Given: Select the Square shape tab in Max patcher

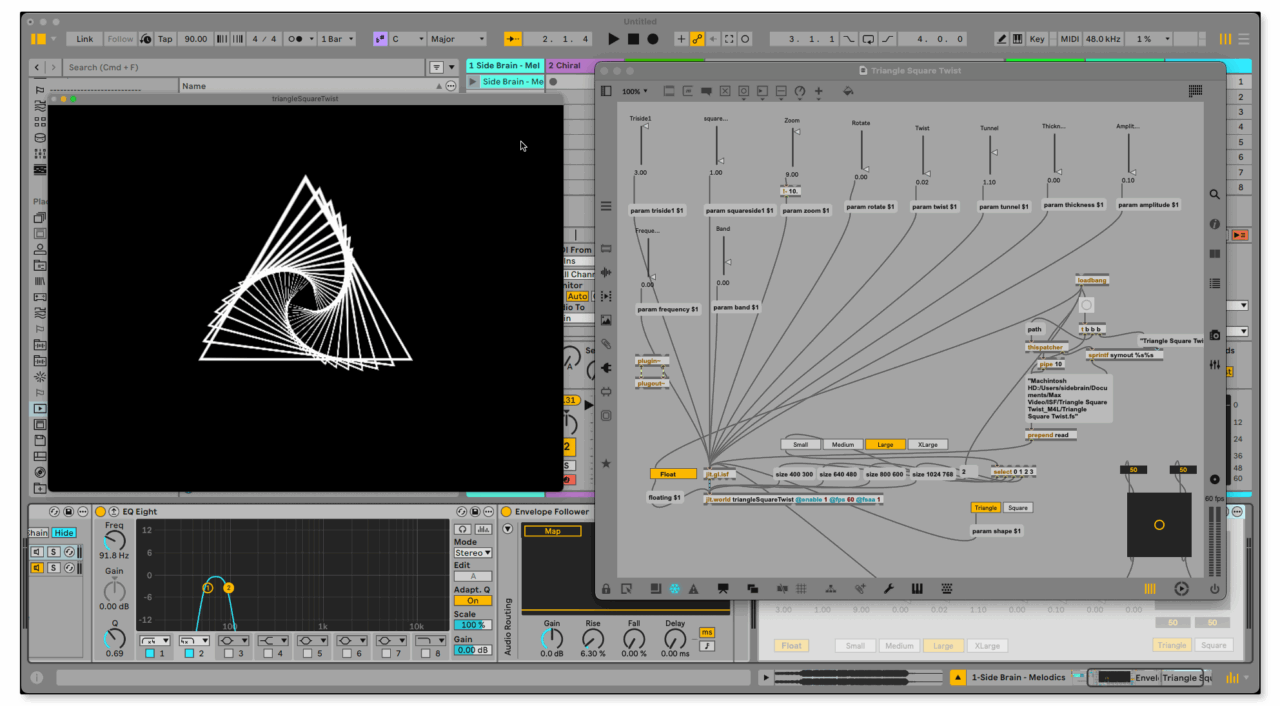Looking at the screenshot, I should [x=1017, y=508].
